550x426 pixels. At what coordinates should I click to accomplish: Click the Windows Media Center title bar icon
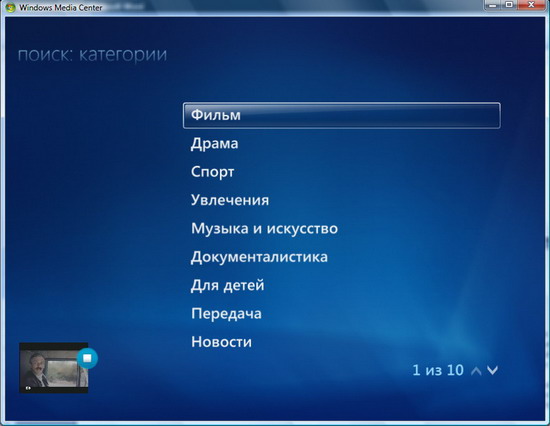[10, 7]
